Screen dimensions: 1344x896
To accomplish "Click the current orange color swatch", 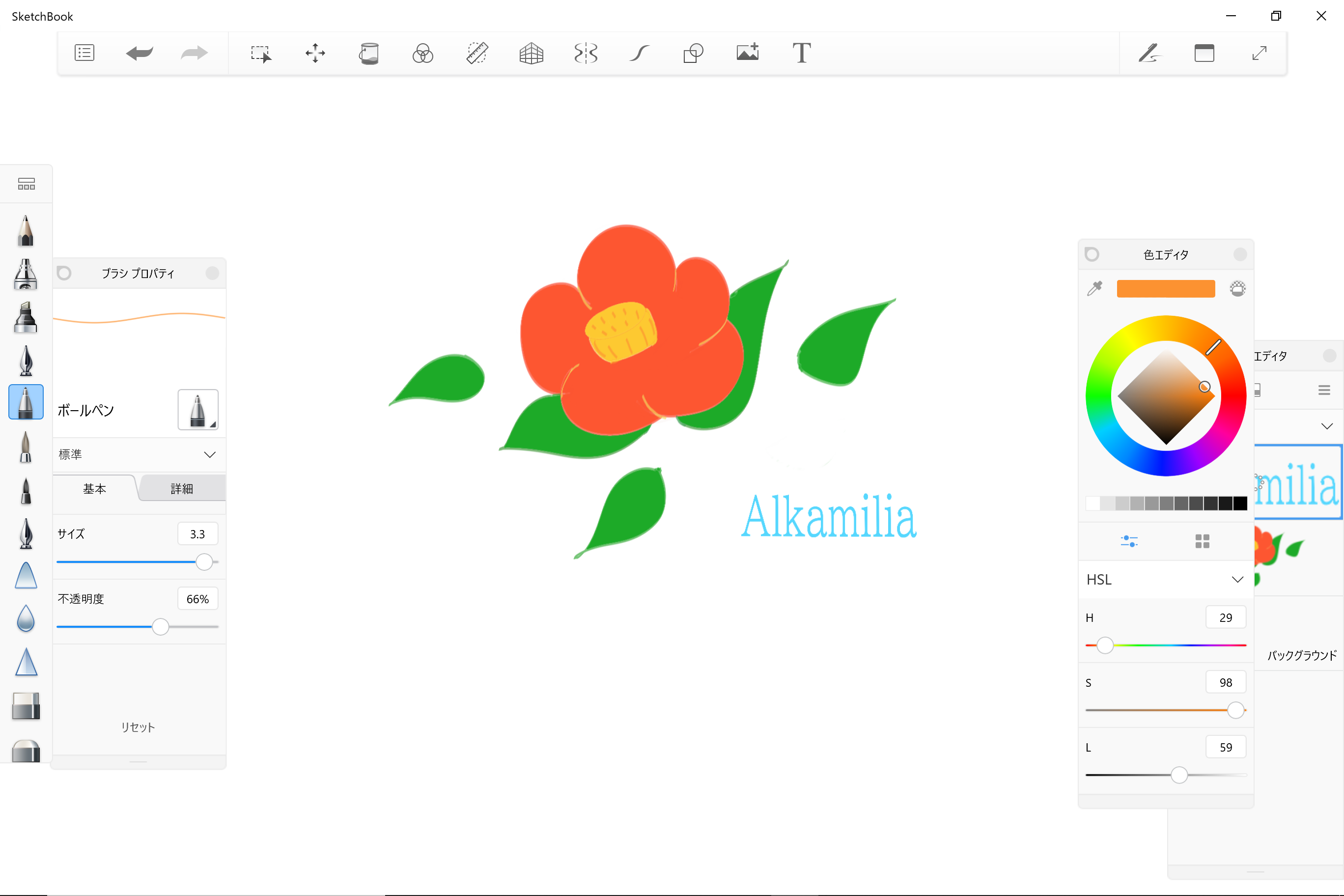I will tap(1166, 288).
